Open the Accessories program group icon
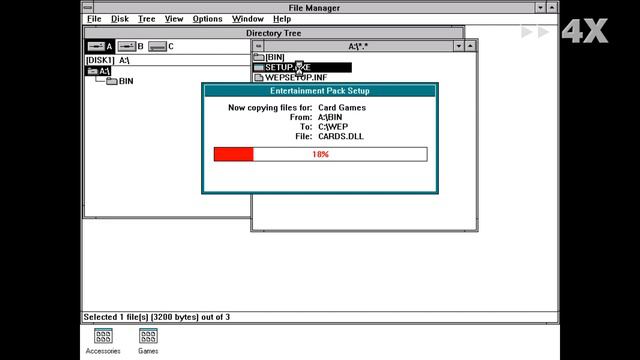This screenshot has height=360, width=640. pos(103,341)
